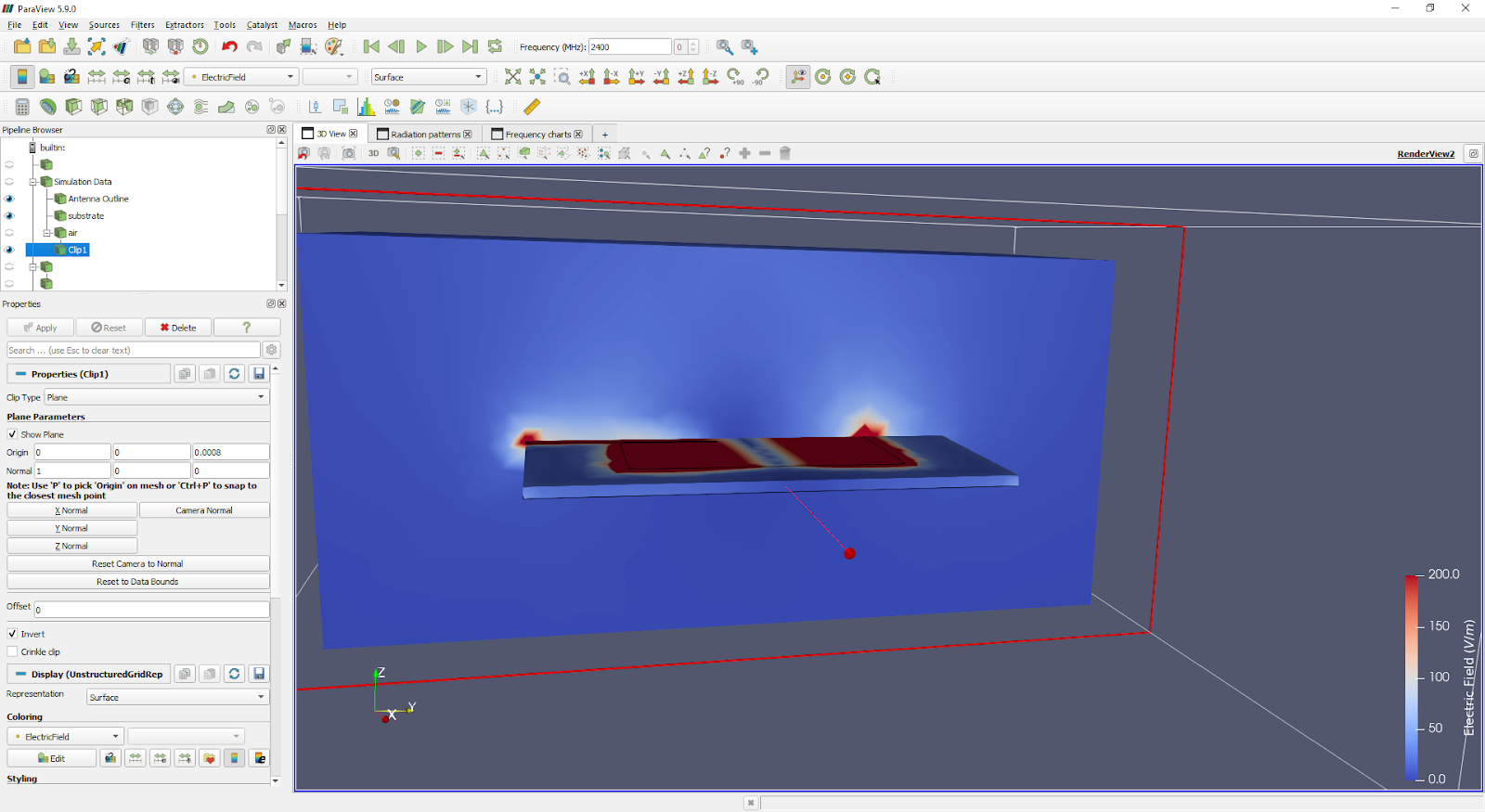
Task: Toggle the 3D interaction mode button
Action: 373,153
